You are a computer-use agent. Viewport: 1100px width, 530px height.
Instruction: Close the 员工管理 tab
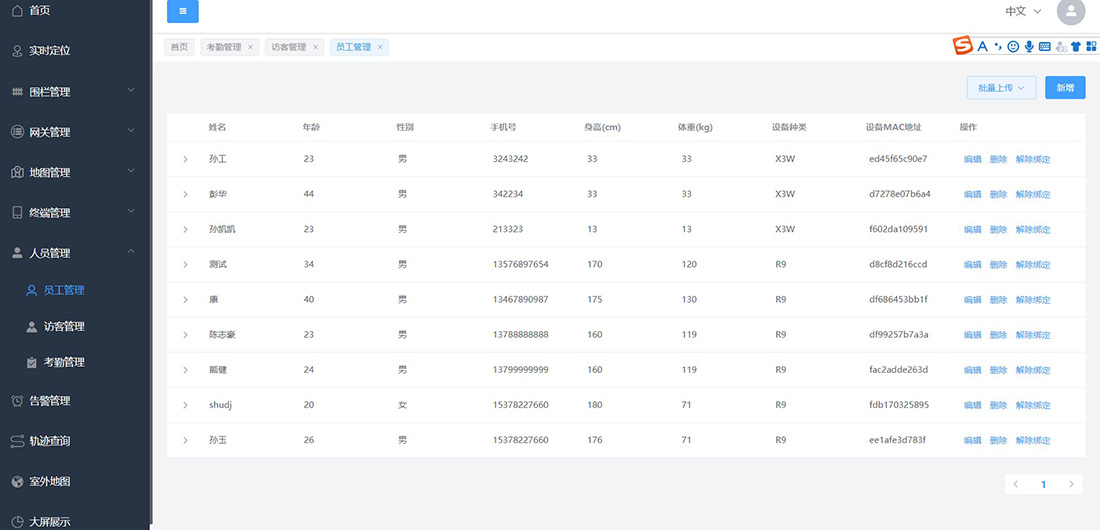tap(380, 48)
